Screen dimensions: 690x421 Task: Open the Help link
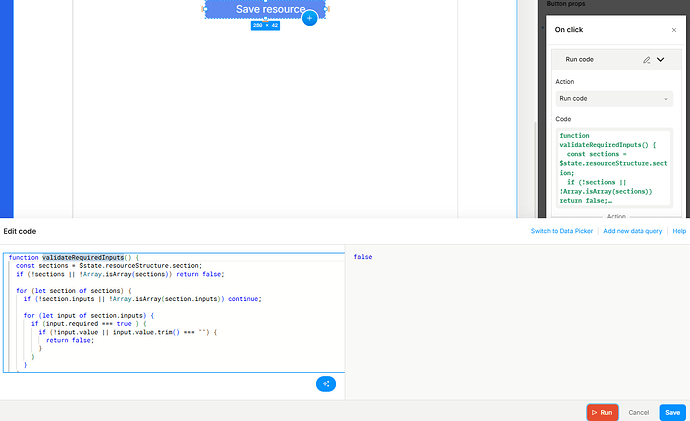tap(679, 231)
